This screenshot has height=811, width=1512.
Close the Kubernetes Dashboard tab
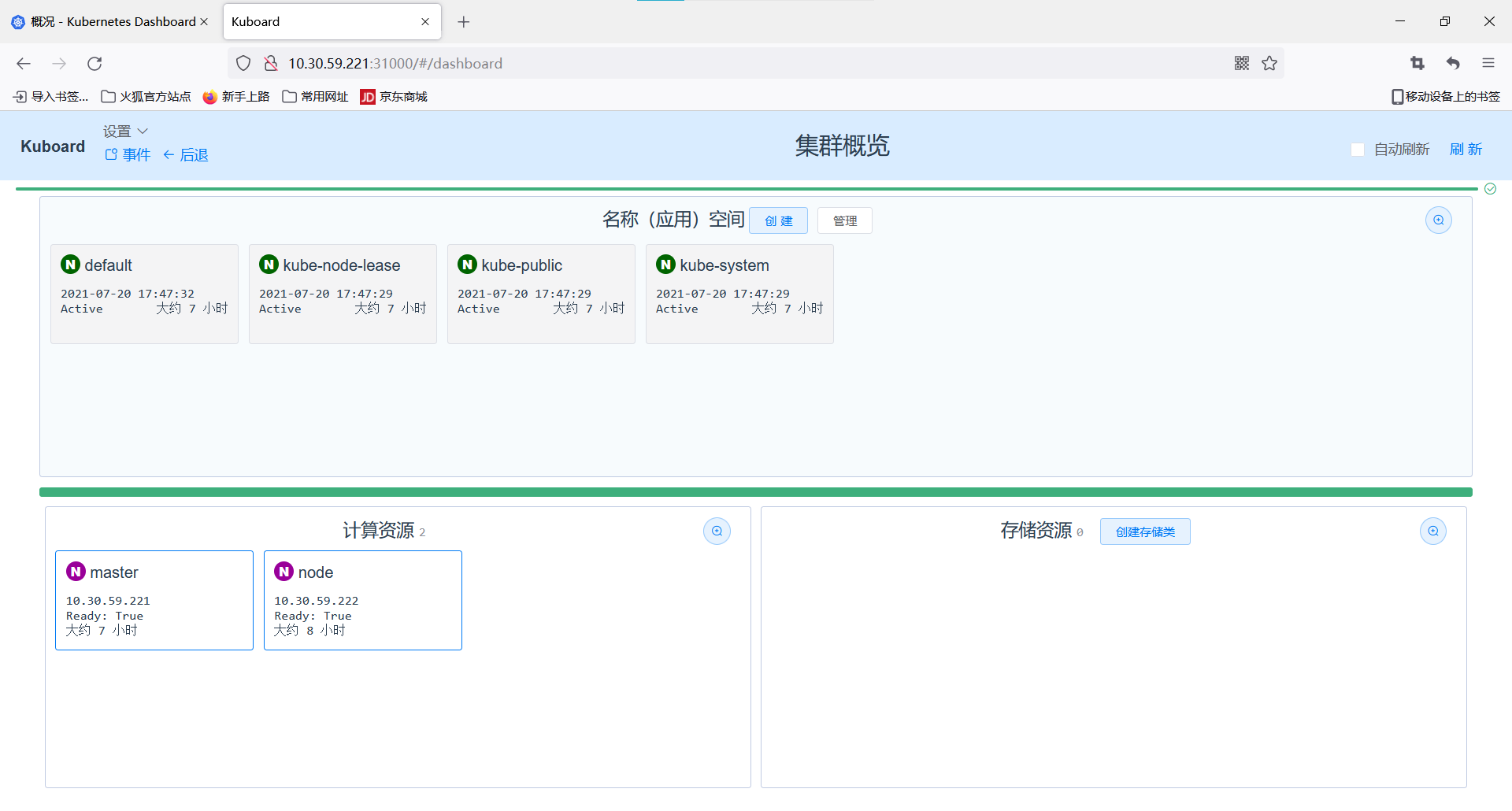point(204,22)
